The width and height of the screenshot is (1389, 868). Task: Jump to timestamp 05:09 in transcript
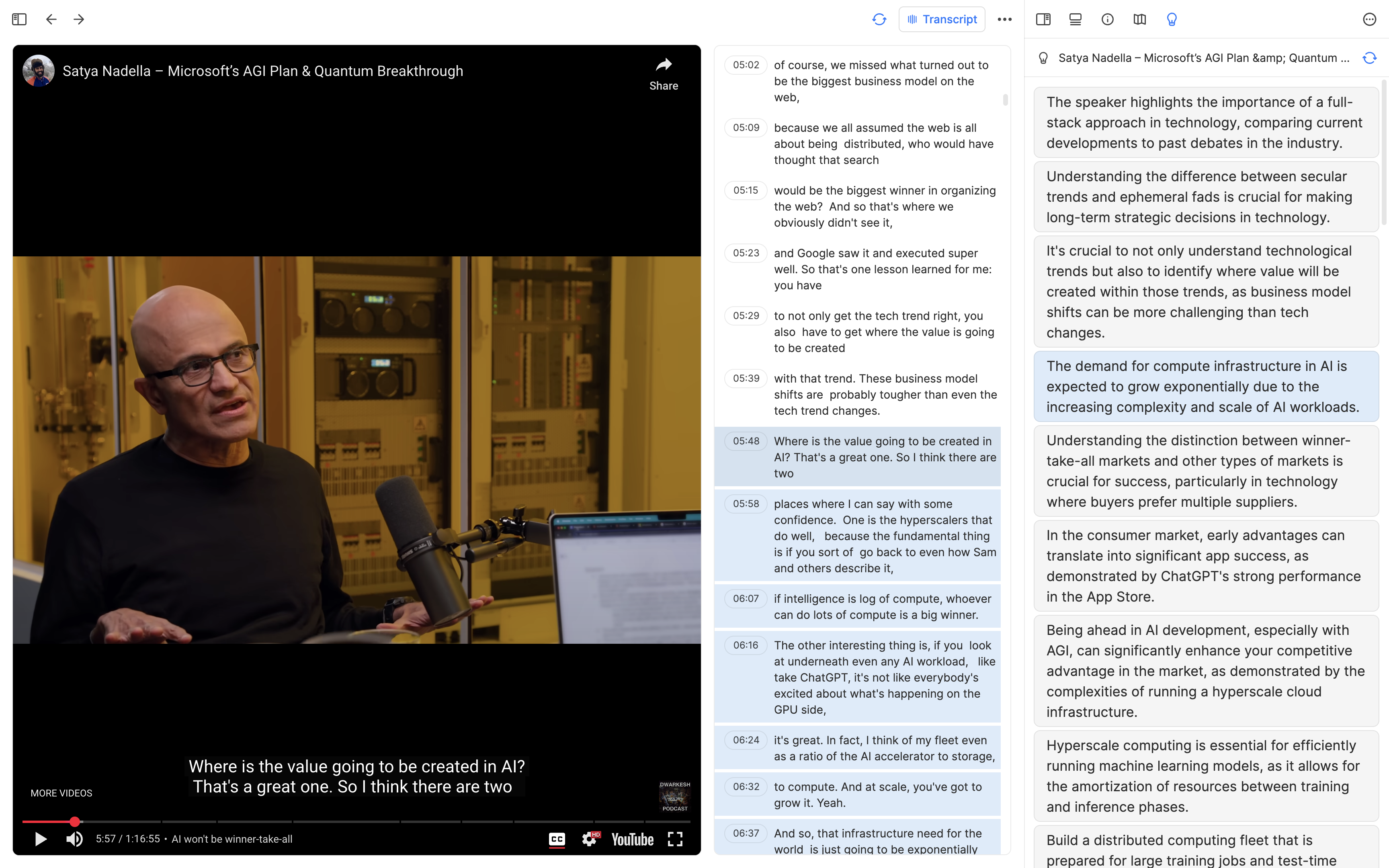tap(746, 127)
